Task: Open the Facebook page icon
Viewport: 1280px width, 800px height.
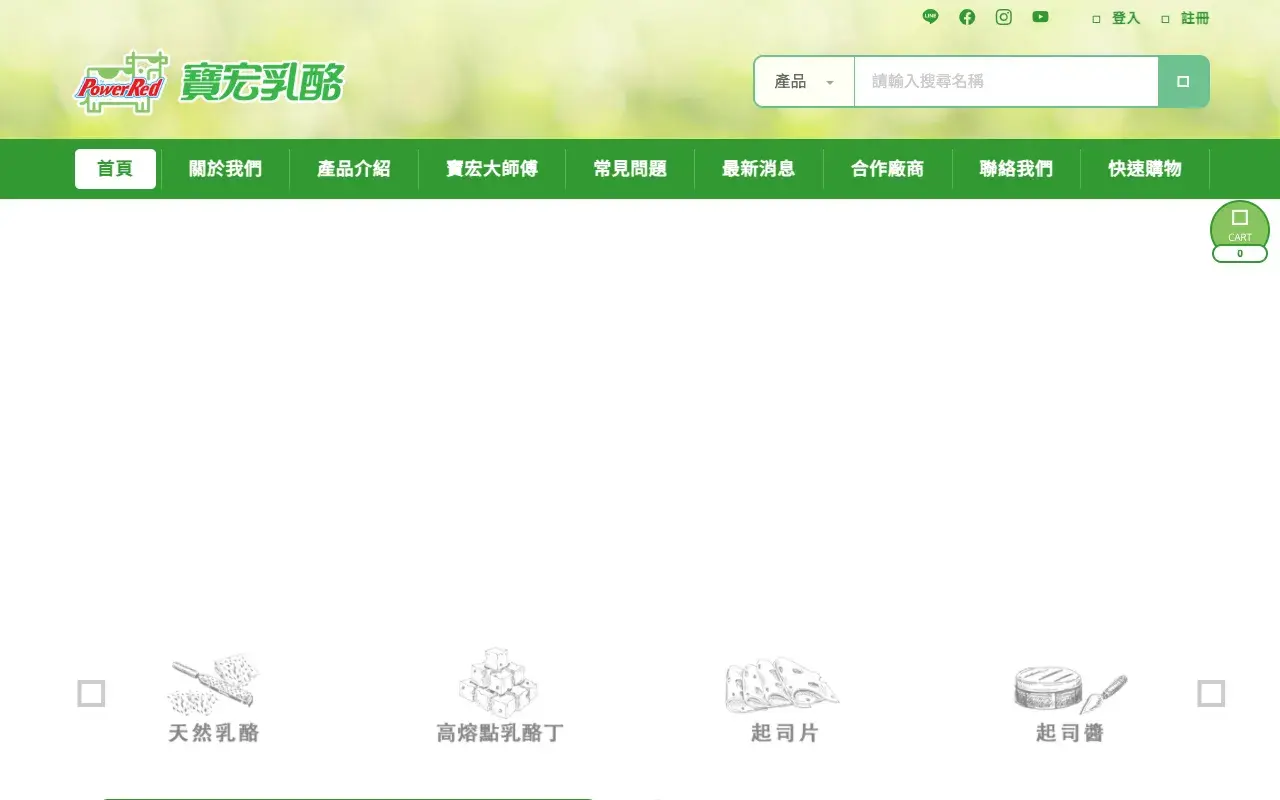Action: point(967,17)
